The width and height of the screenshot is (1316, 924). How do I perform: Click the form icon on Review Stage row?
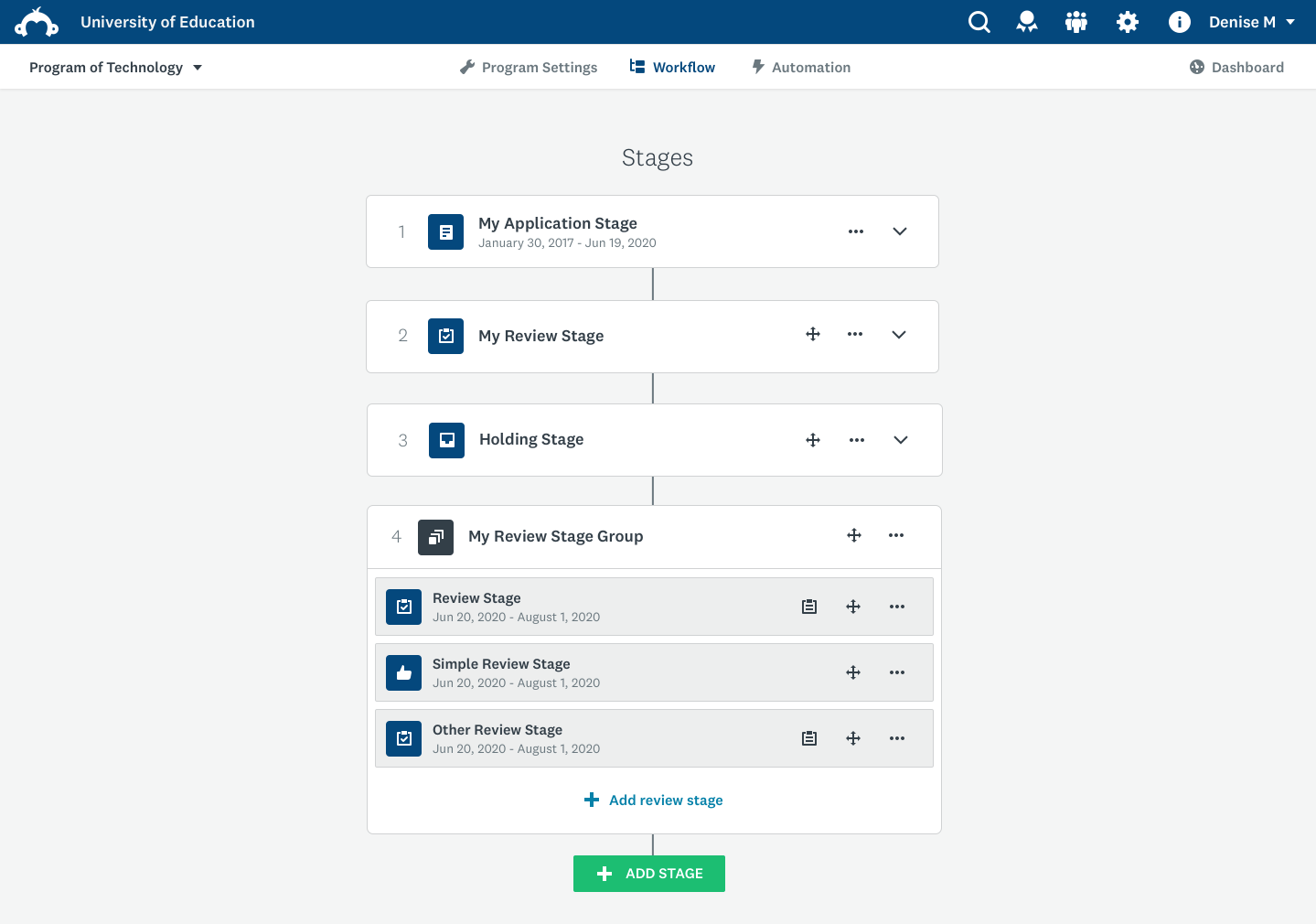pos(809,607)
